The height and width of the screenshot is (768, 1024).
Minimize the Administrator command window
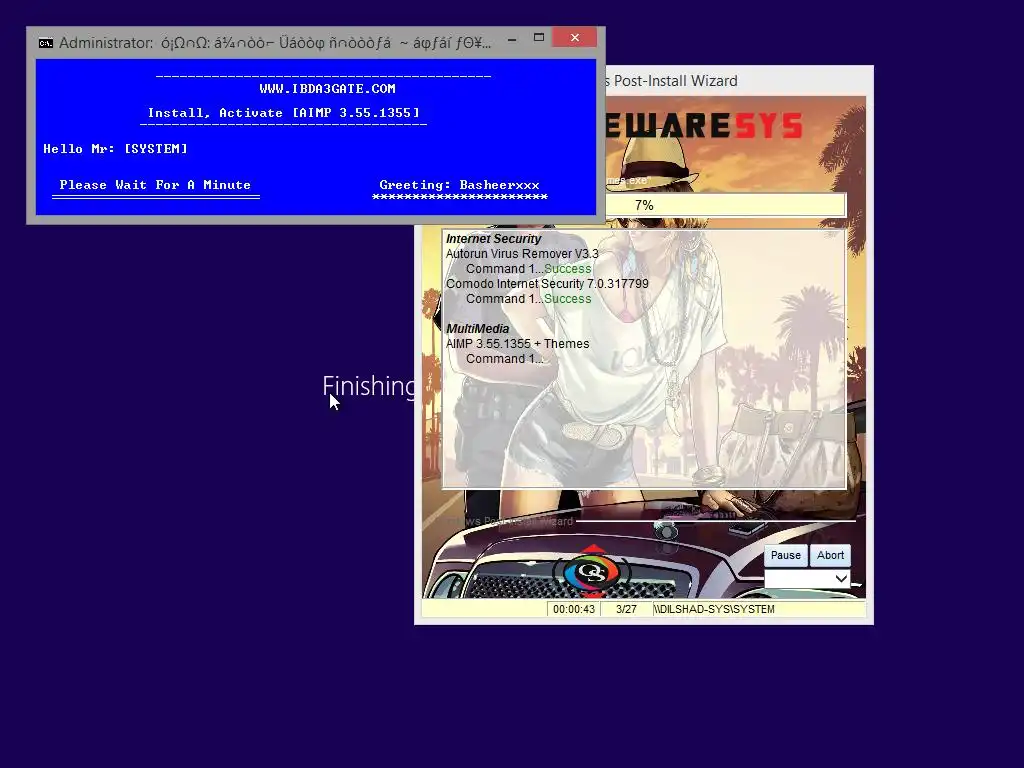pyautogui.click(x=513, y=39)
